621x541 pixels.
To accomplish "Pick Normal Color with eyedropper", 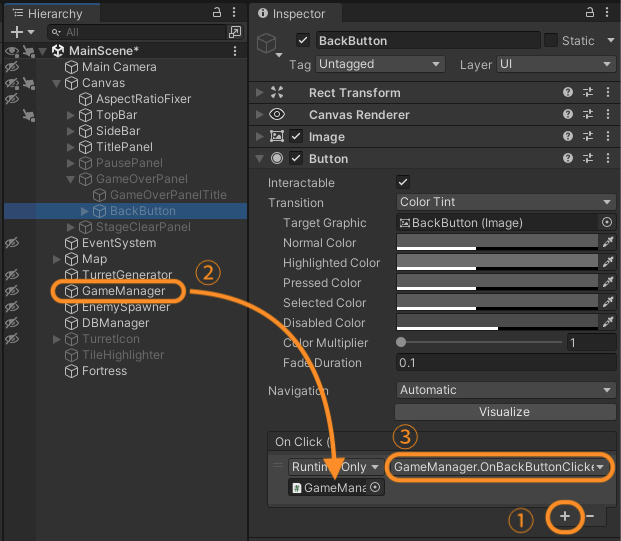I will tap(608, 242).
